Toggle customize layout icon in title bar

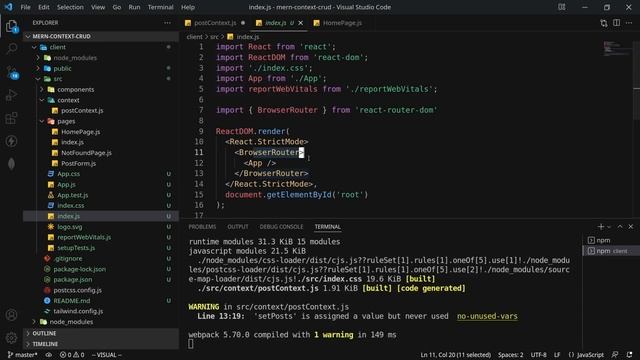(x=562, y=7)
